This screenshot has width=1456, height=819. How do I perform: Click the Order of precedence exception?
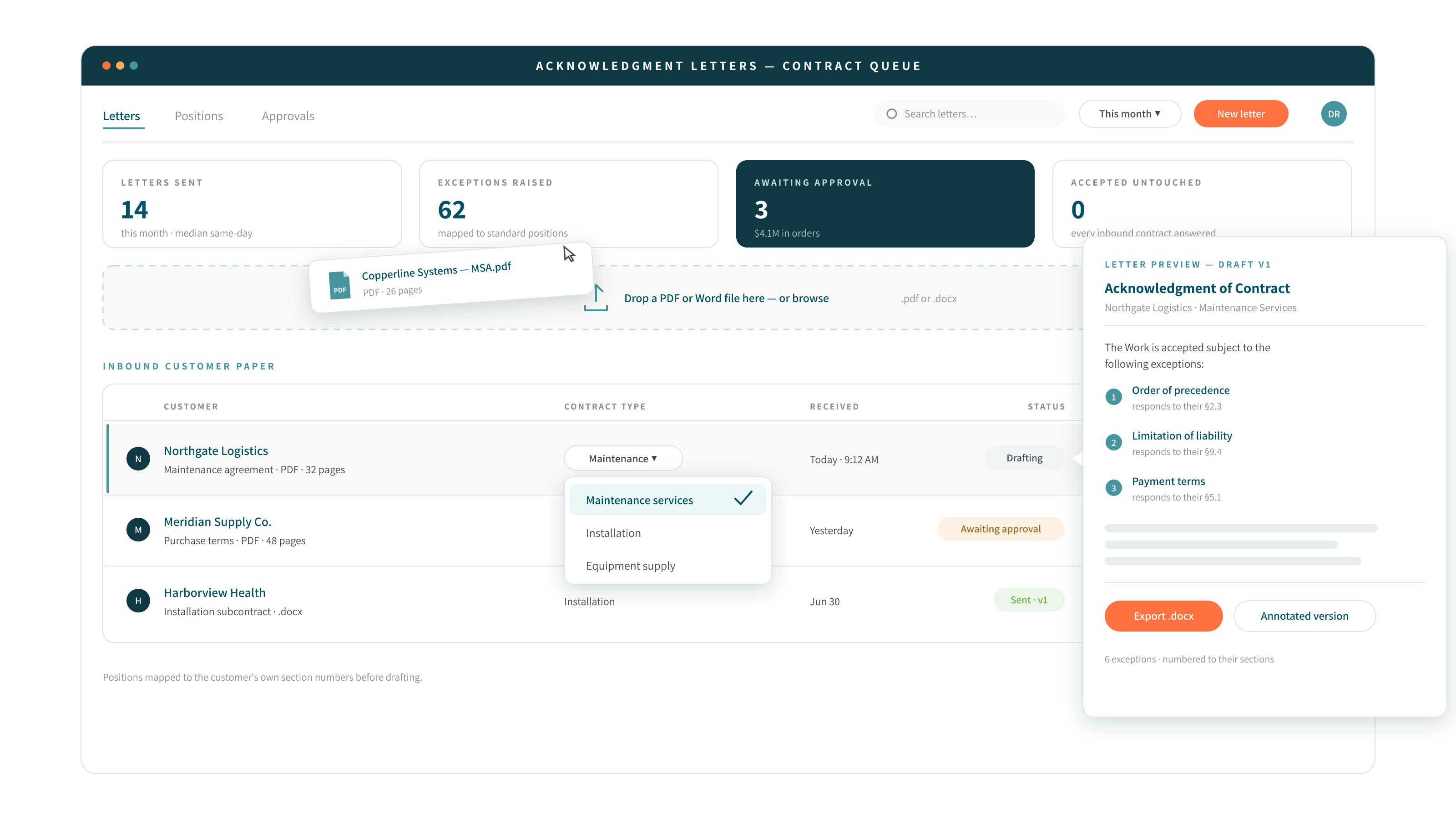1181,390
